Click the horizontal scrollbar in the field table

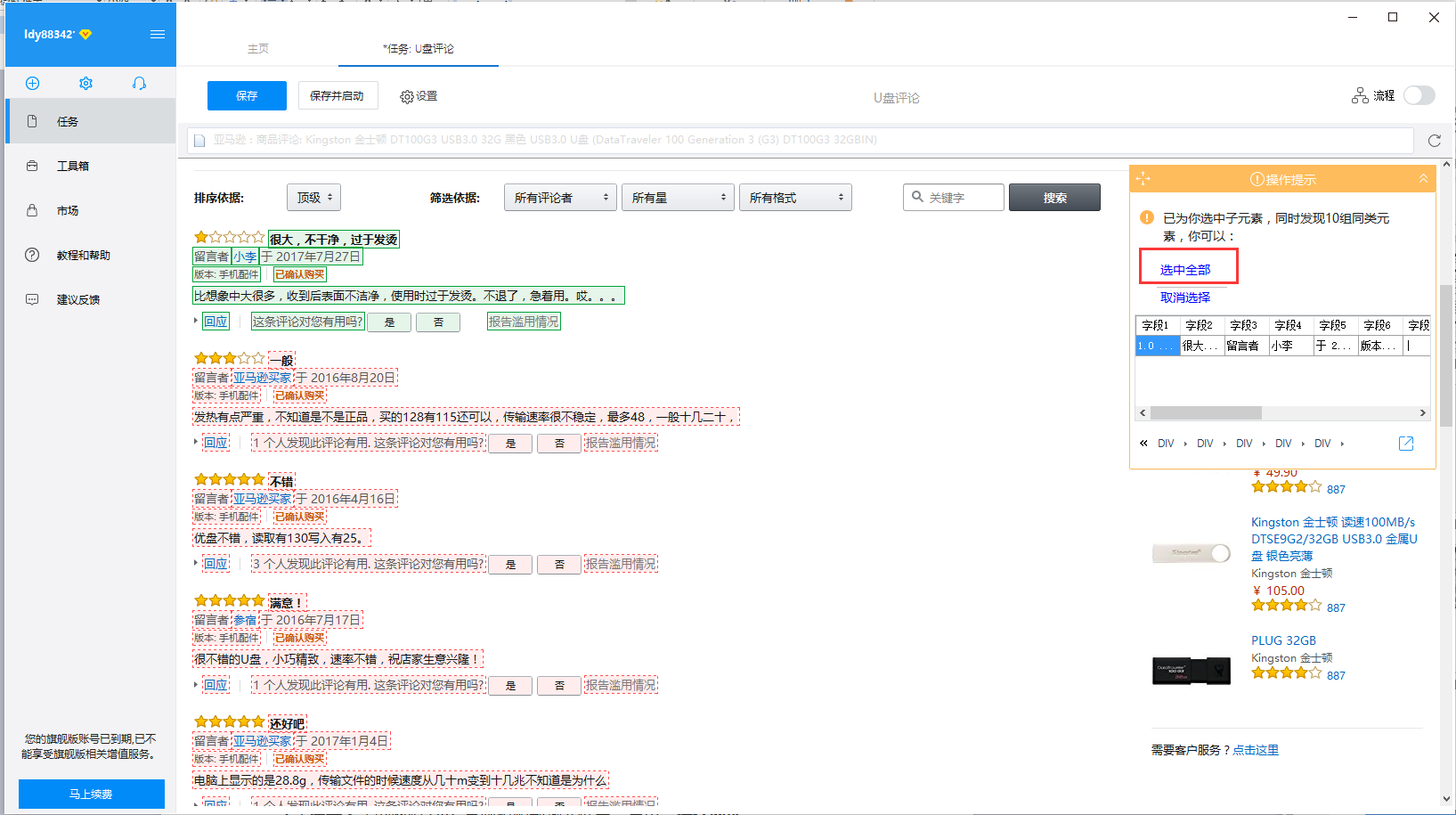pyautogui.click(x=1206, y=413)
